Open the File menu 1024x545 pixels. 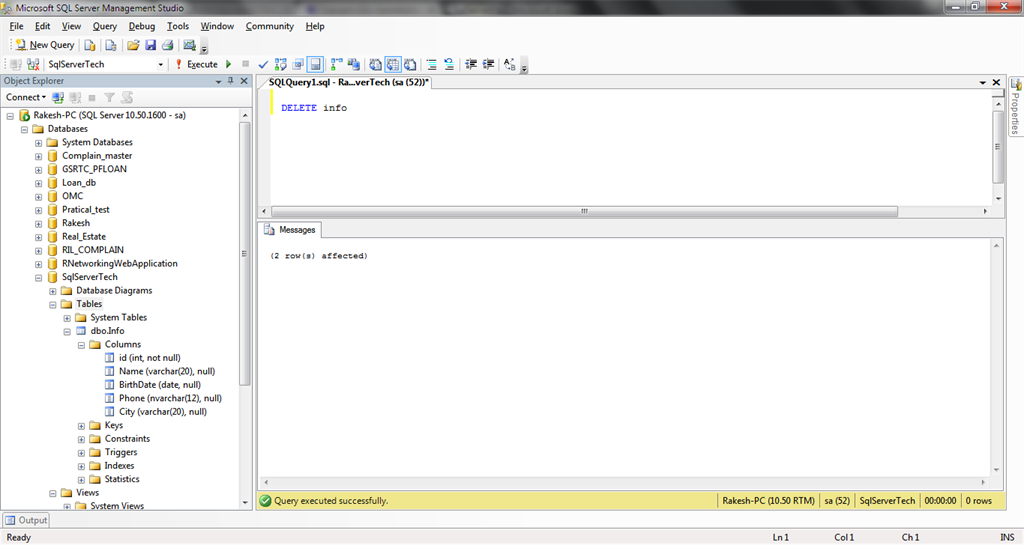(x=16, y=26)
